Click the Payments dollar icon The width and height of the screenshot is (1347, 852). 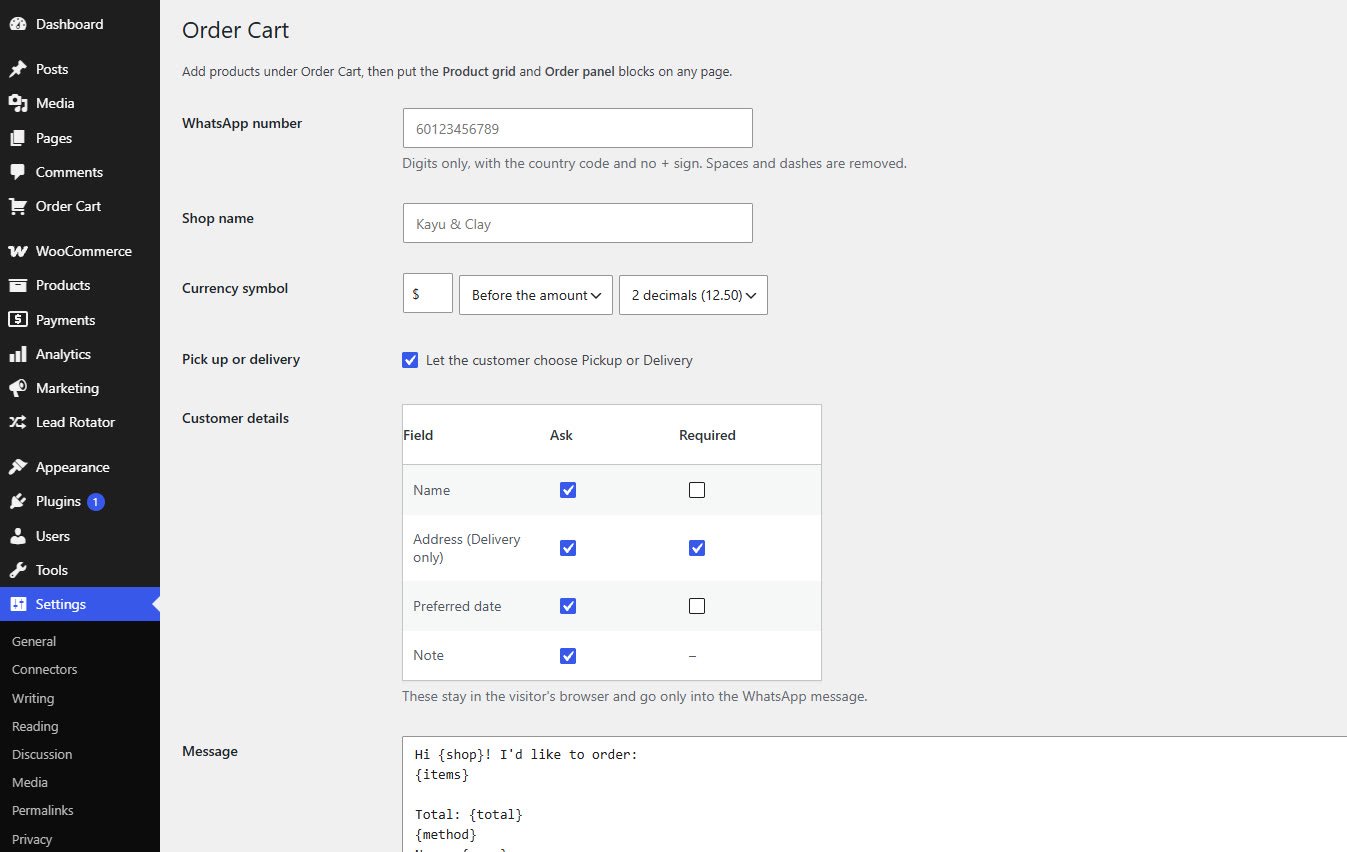(18, 320)
